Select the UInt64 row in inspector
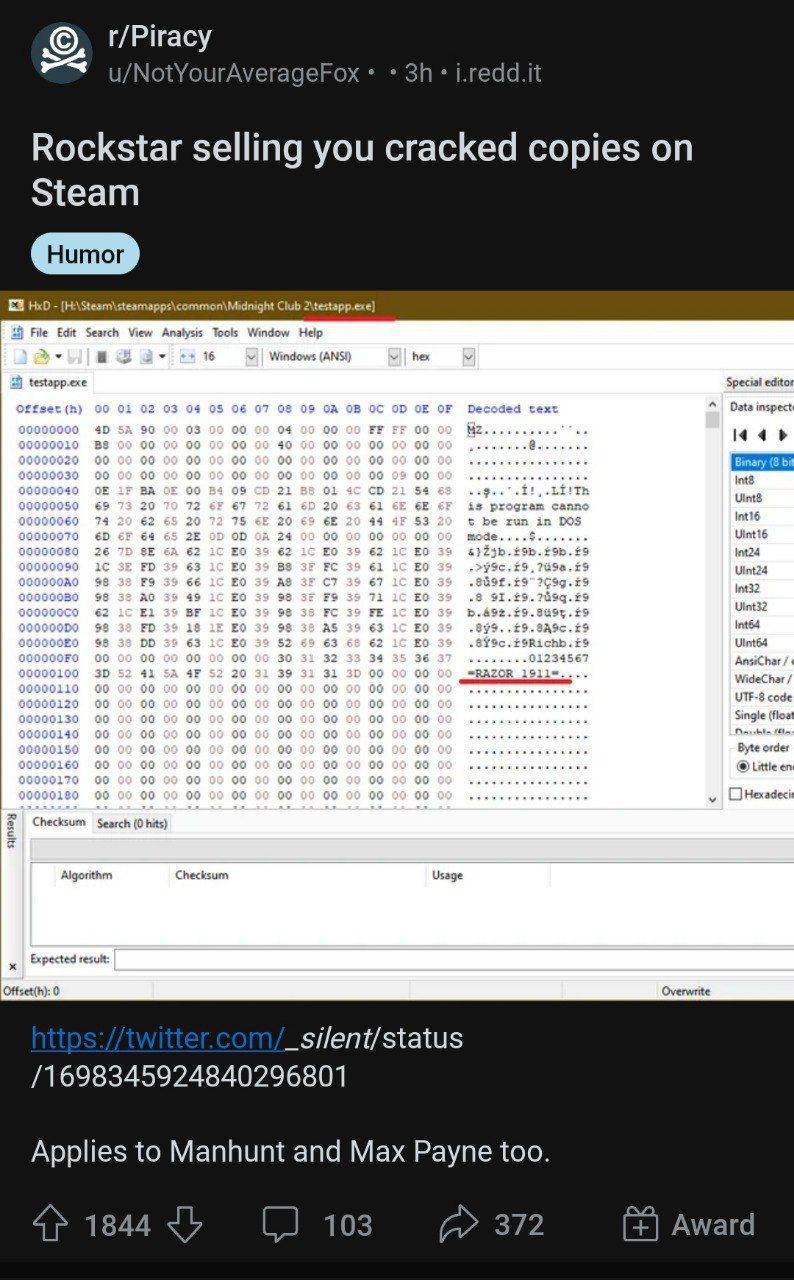The image size is (794, 1280). [762, 643]
